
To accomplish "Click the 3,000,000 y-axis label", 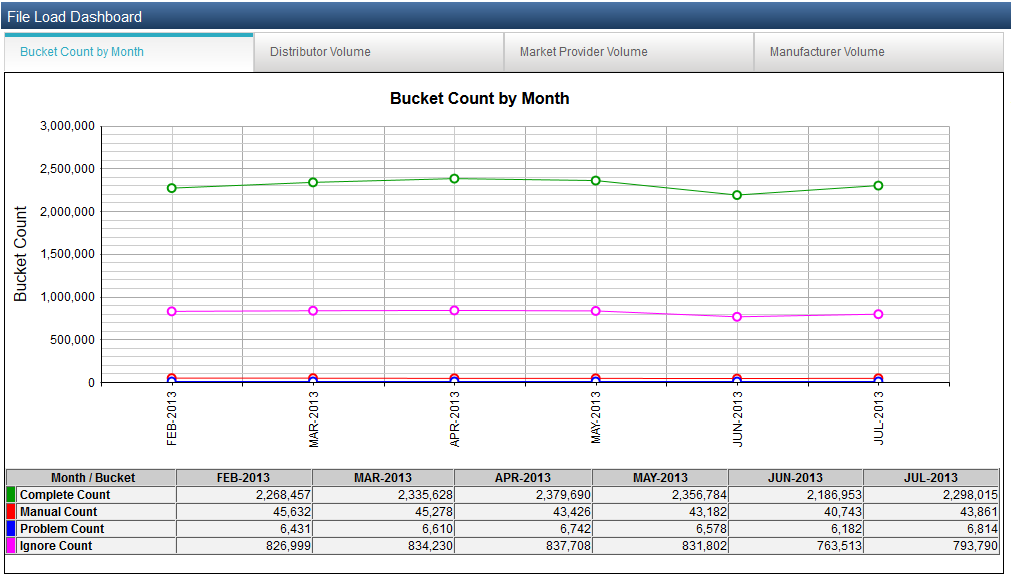I will coord(67,126).
